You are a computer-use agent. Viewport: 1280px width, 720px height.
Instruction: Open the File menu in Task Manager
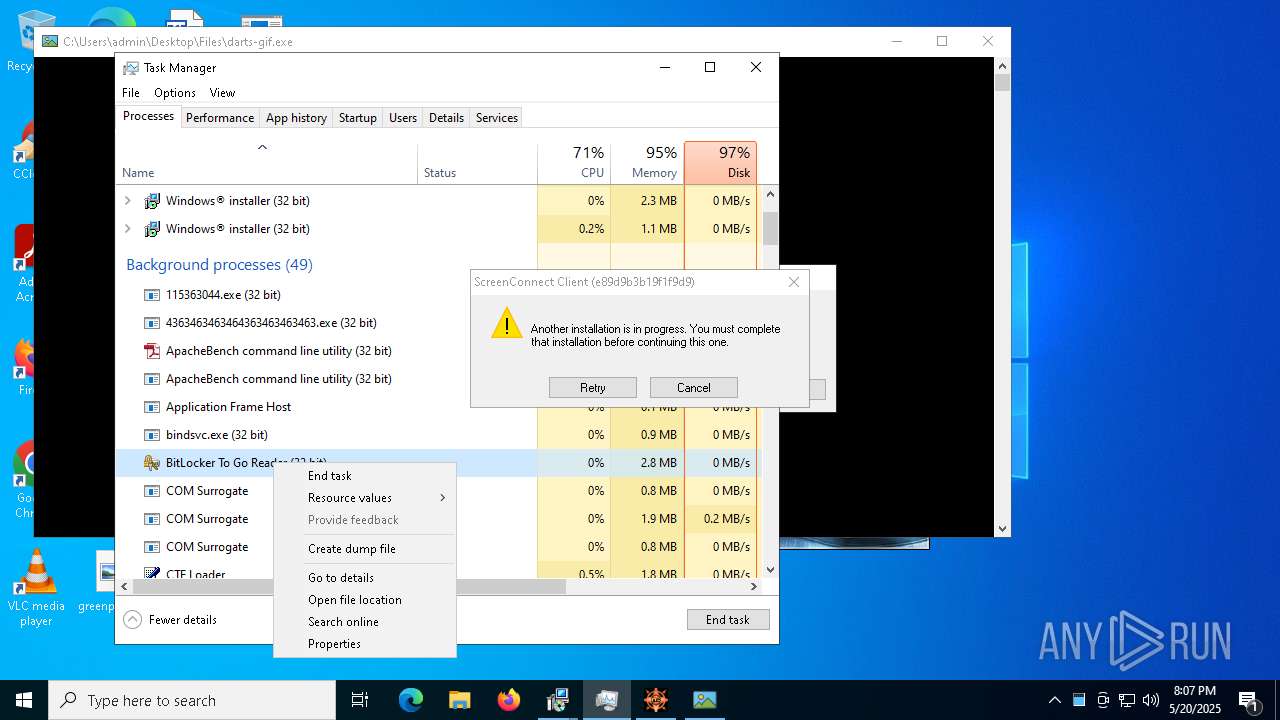pyautogui.click(x=131, y=93)
